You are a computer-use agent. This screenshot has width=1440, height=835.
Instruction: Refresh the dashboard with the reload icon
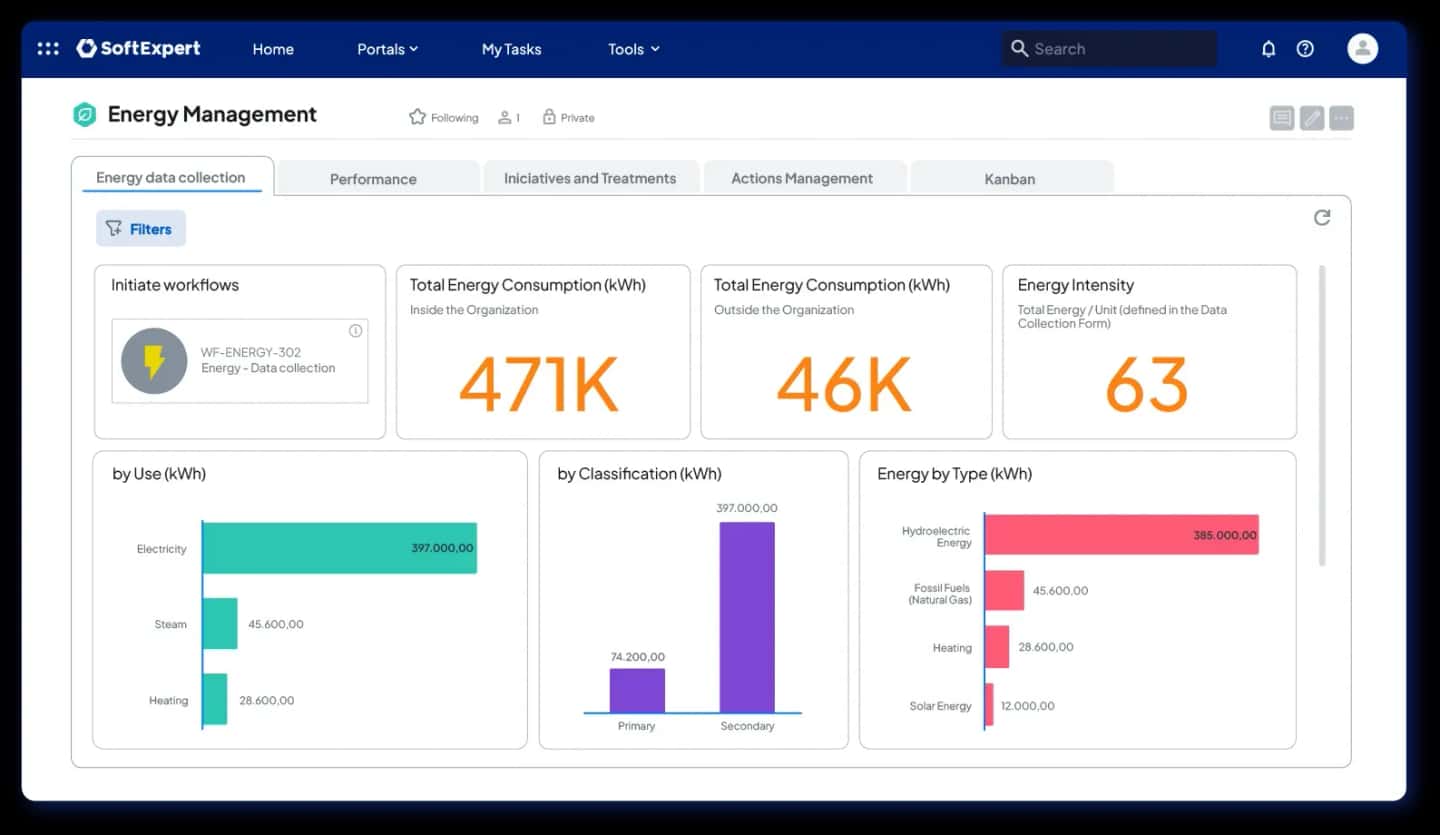click(x=1322, y=218)
